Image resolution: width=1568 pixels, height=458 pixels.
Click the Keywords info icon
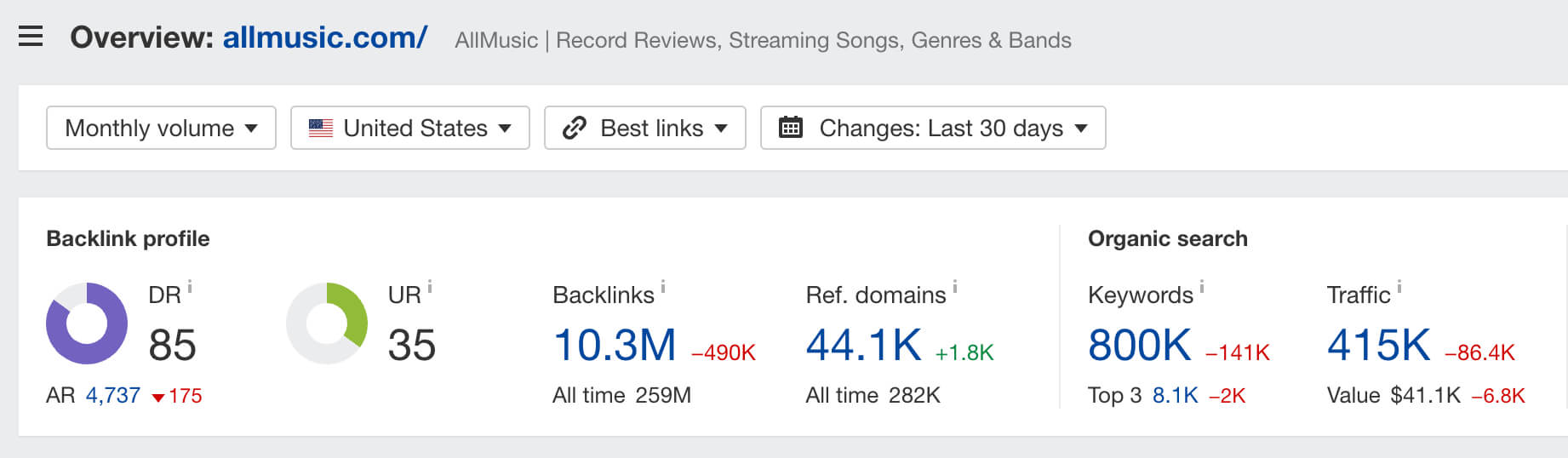tap(1202, 288)
